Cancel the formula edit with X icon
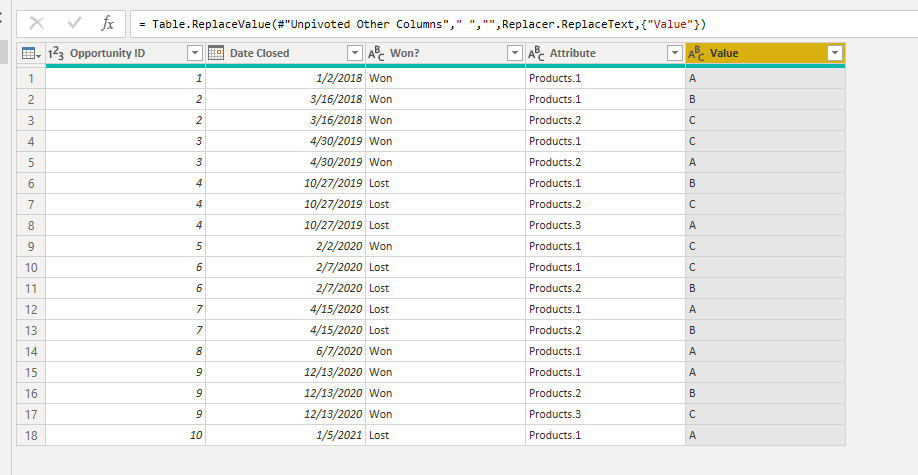 point(37,23)
